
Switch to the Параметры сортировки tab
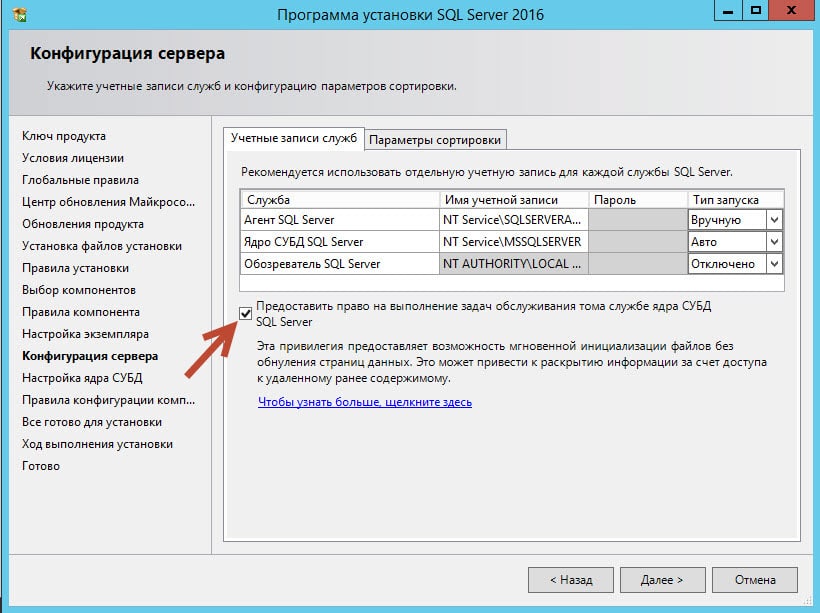pos(435,140)
